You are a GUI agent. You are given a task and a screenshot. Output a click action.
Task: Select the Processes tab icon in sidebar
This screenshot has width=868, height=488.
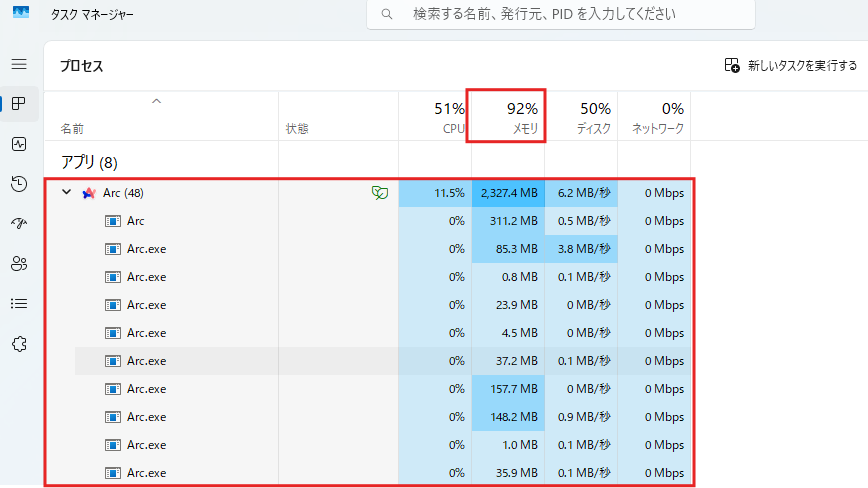(19, 104)
